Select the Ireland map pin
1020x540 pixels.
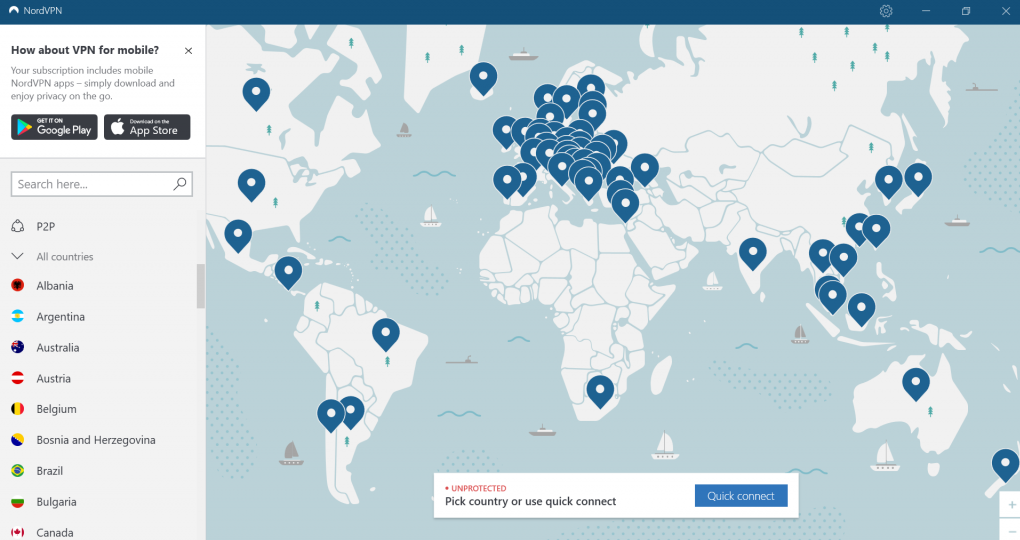pyautogui.click(x=505, y=133)
